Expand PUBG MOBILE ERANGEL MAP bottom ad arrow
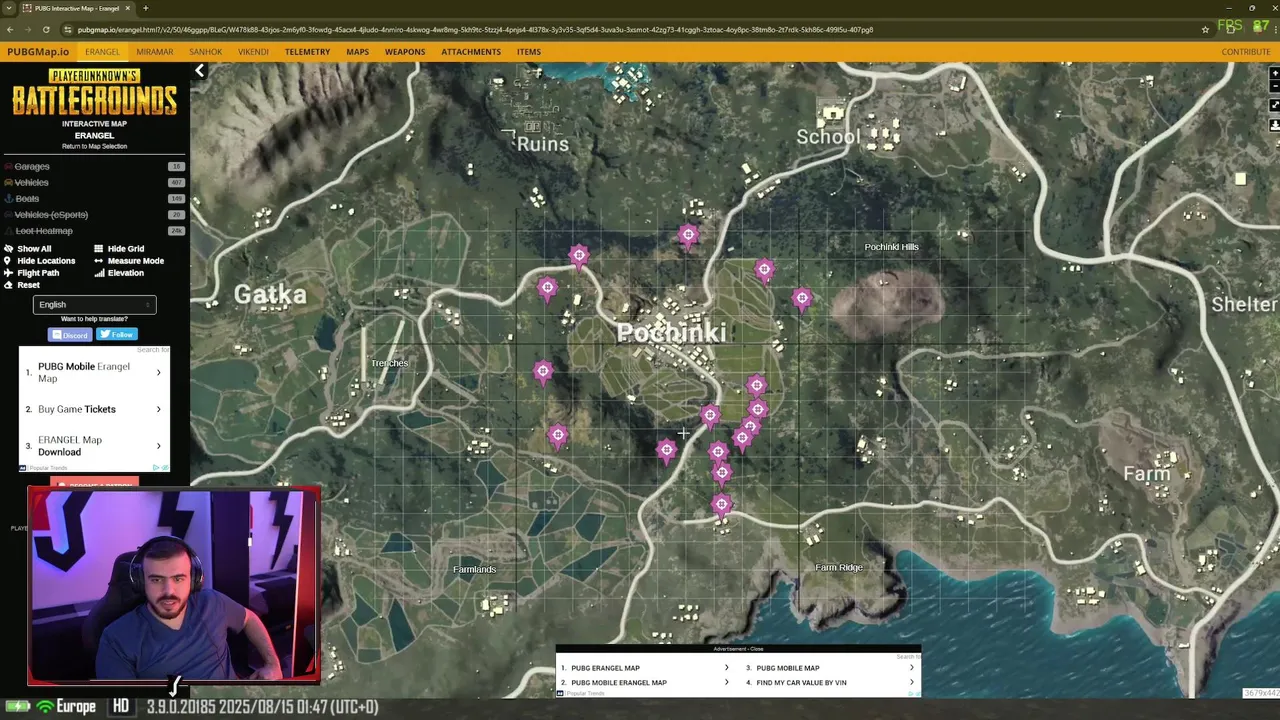Screen dimensions: 1280x720 726,683
